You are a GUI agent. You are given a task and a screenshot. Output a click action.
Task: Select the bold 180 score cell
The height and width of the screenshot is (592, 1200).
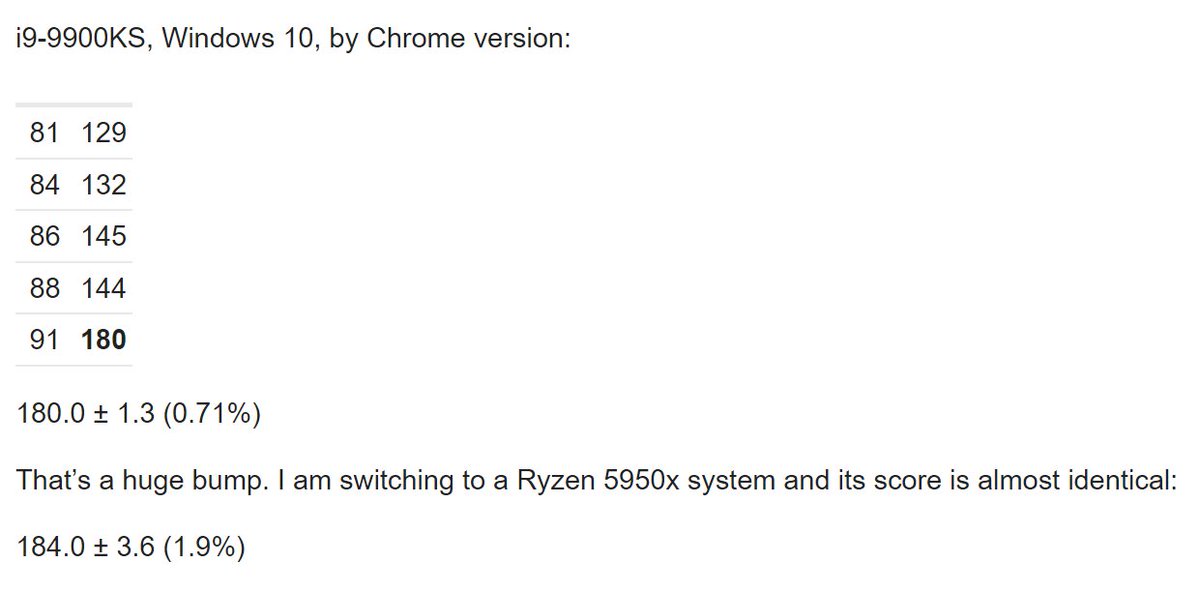[104, 340]
